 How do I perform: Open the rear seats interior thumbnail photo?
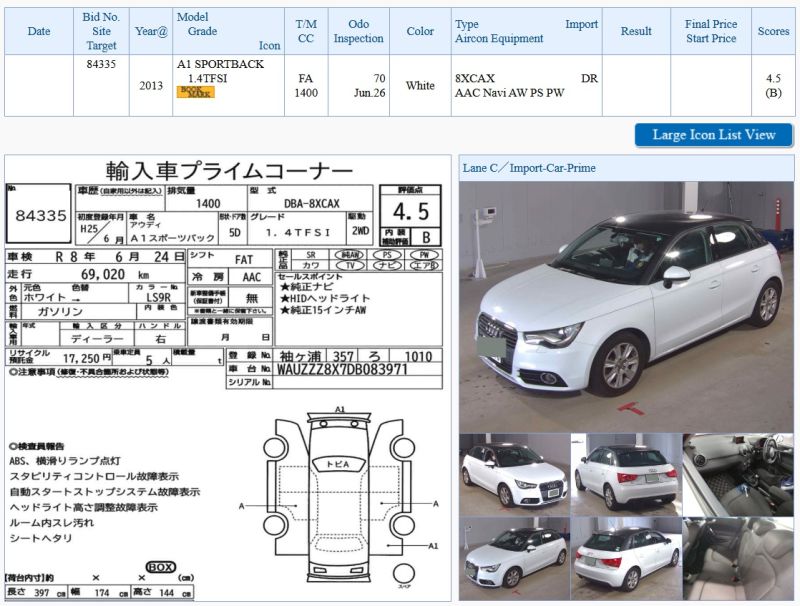738,559
